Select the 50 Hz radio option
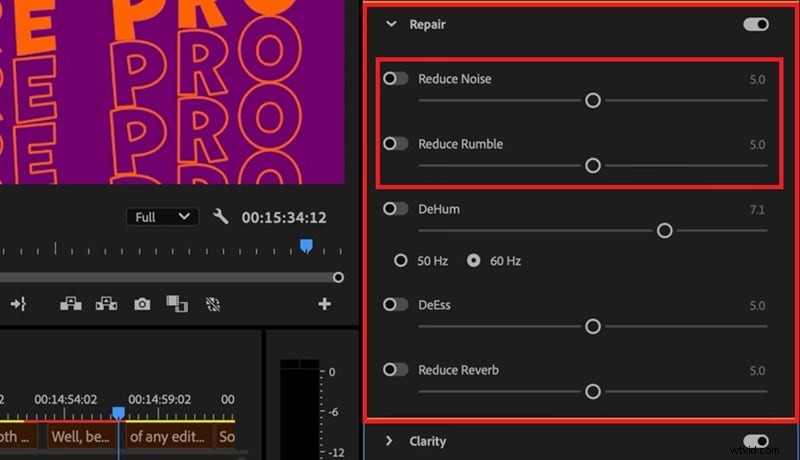The image size is (800, 460). click(401, 261)
